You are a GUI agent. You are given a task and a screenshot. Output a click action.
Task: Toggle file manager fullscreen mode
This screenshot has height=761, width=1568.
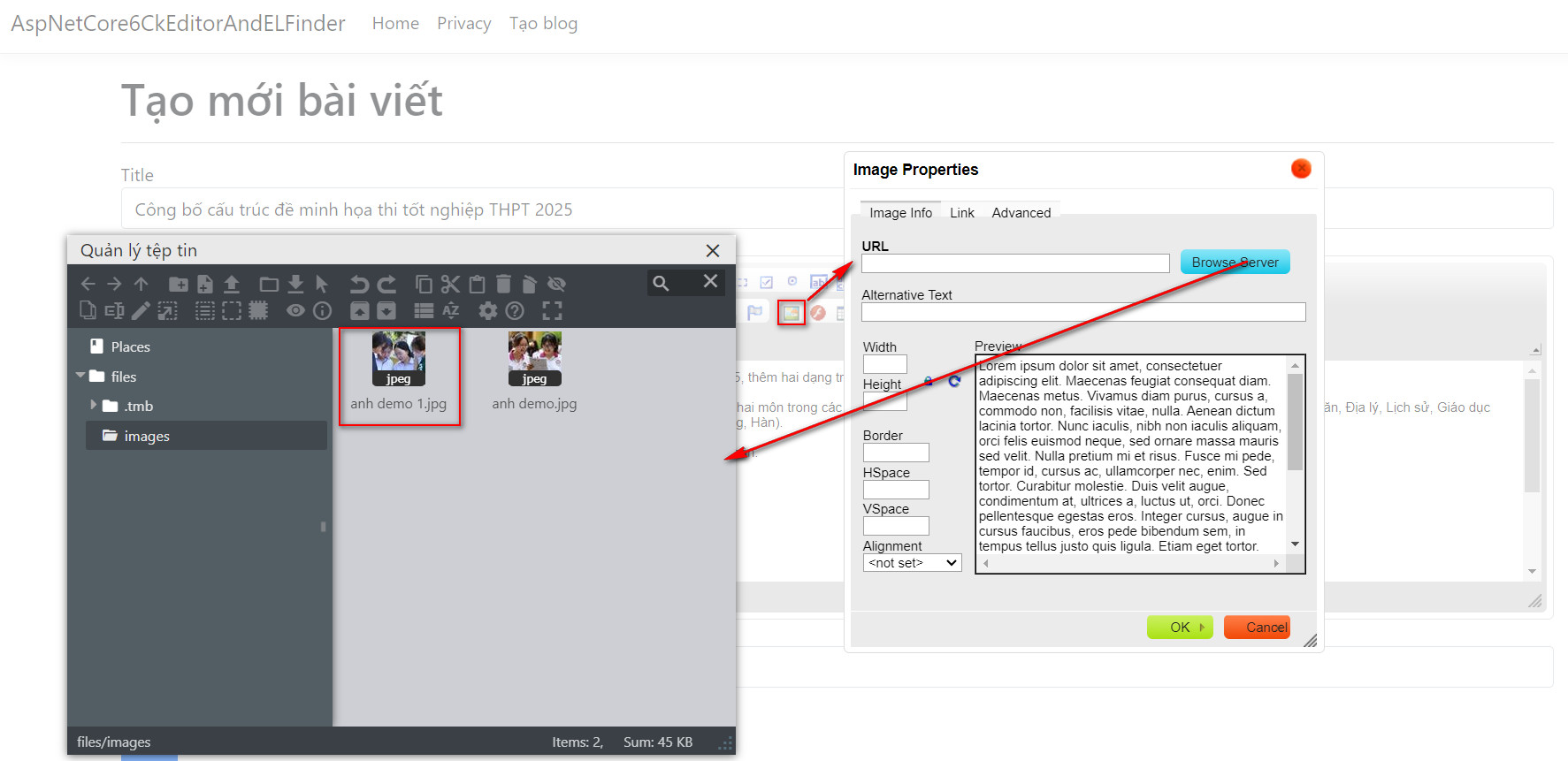pyautogui.click(x=552, y=310)
